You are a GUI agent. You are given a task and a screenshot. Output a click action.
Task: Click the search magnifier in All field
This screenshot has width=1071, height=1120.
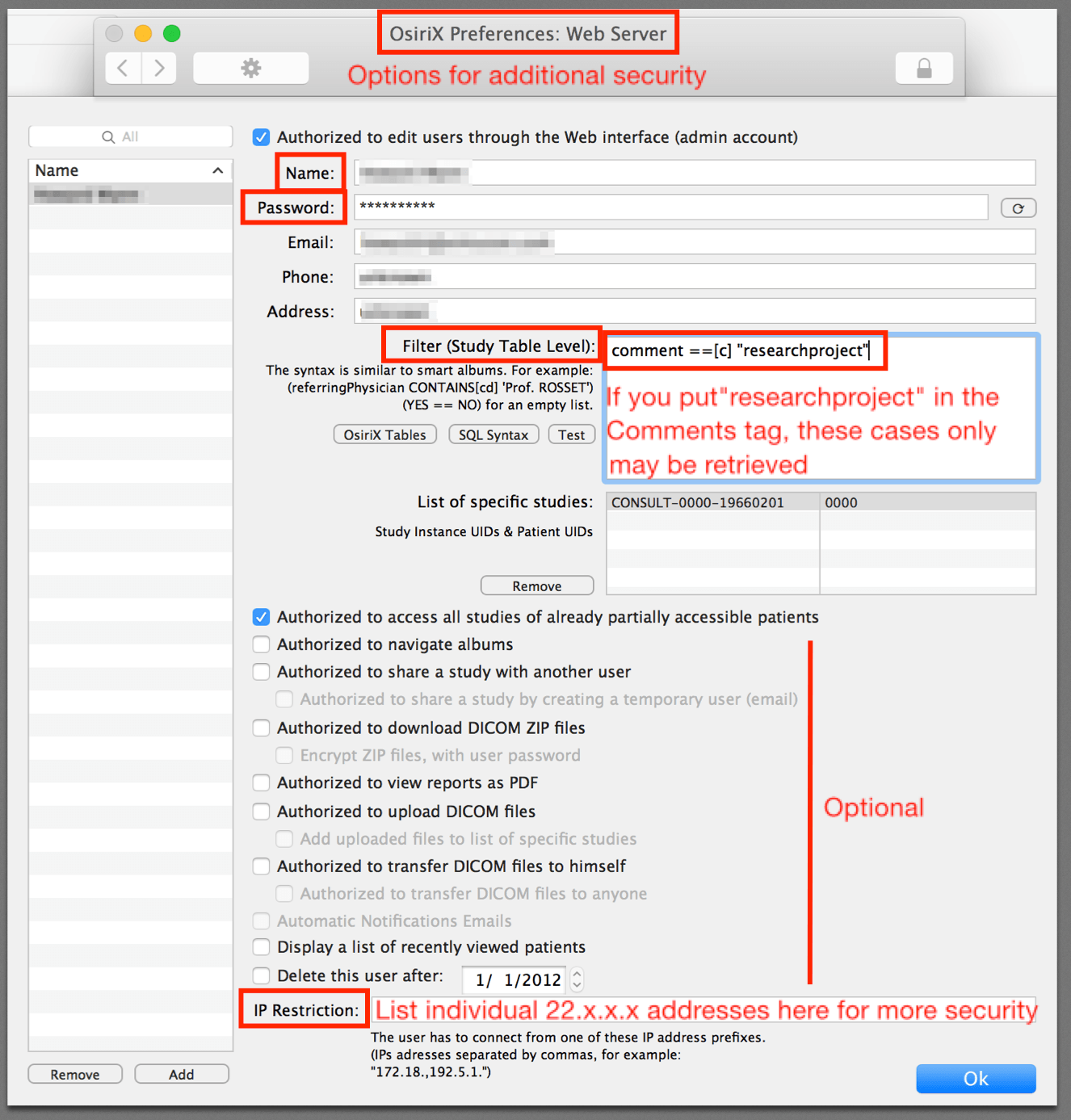pos(108,137)
